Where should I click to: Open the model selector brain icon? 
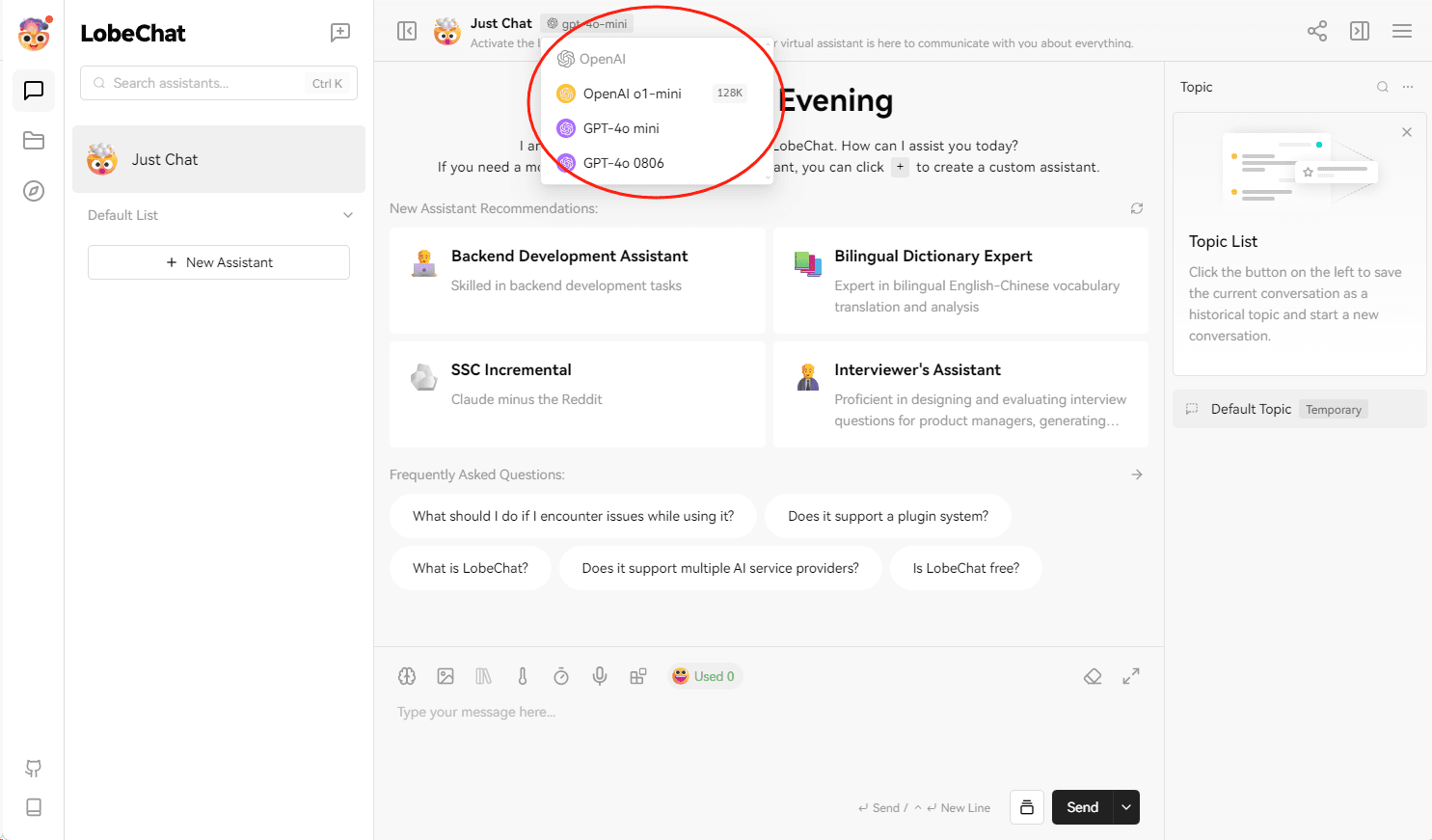pyautogui.click(x=407, y=676)
